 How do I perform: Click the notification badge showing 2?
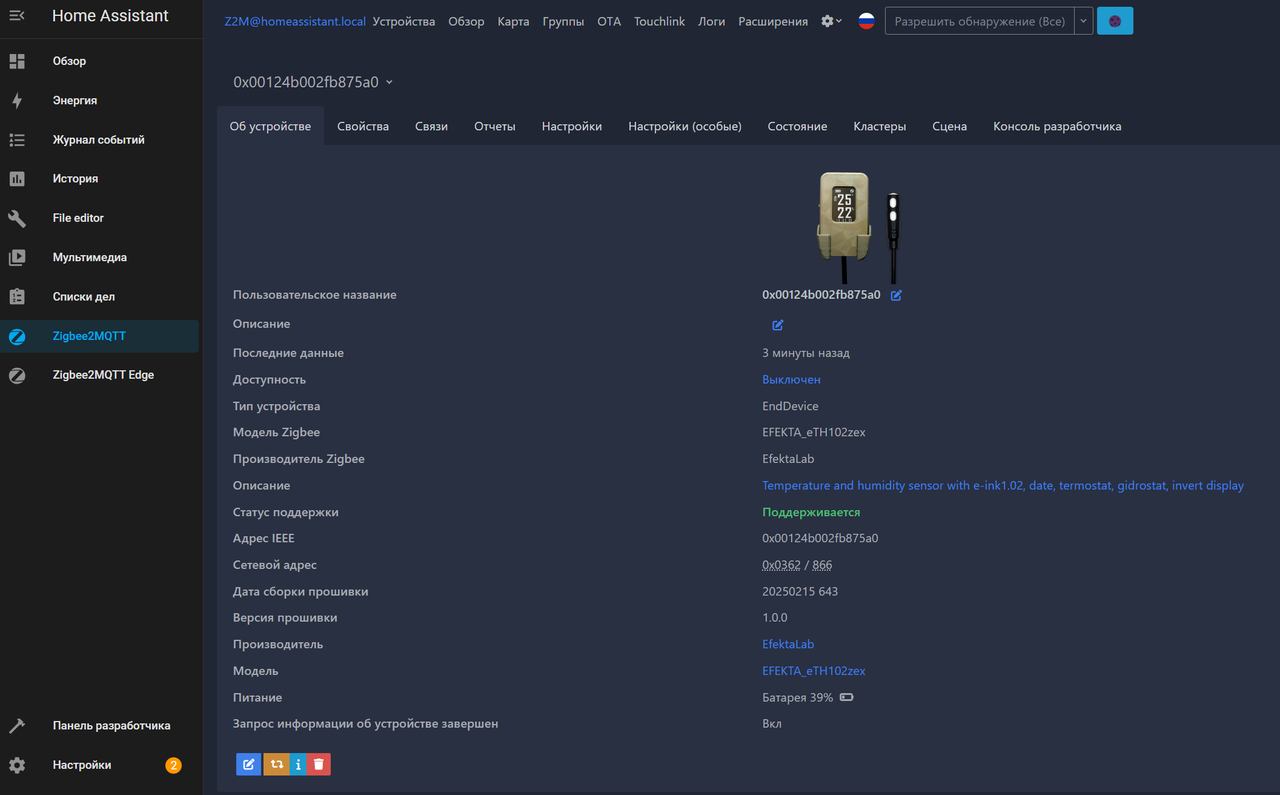pyautogui.click(x=173, y=766)
